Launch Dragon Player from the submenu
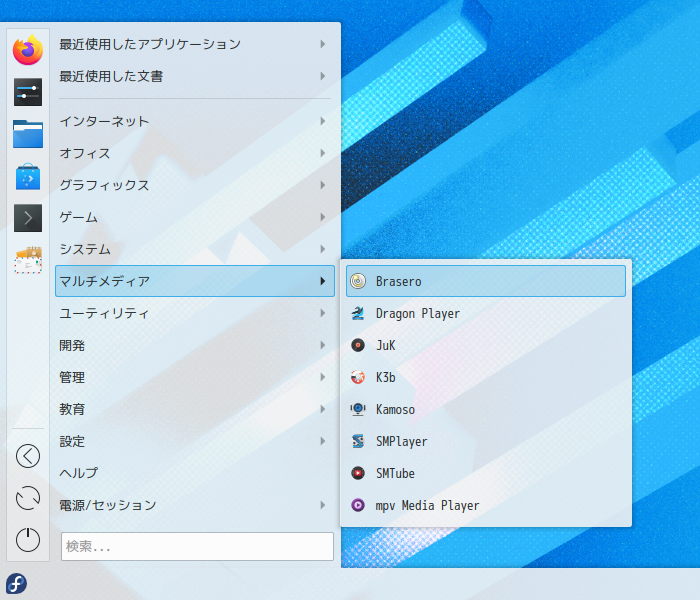700x600 pixels. [x=486, y=313]
